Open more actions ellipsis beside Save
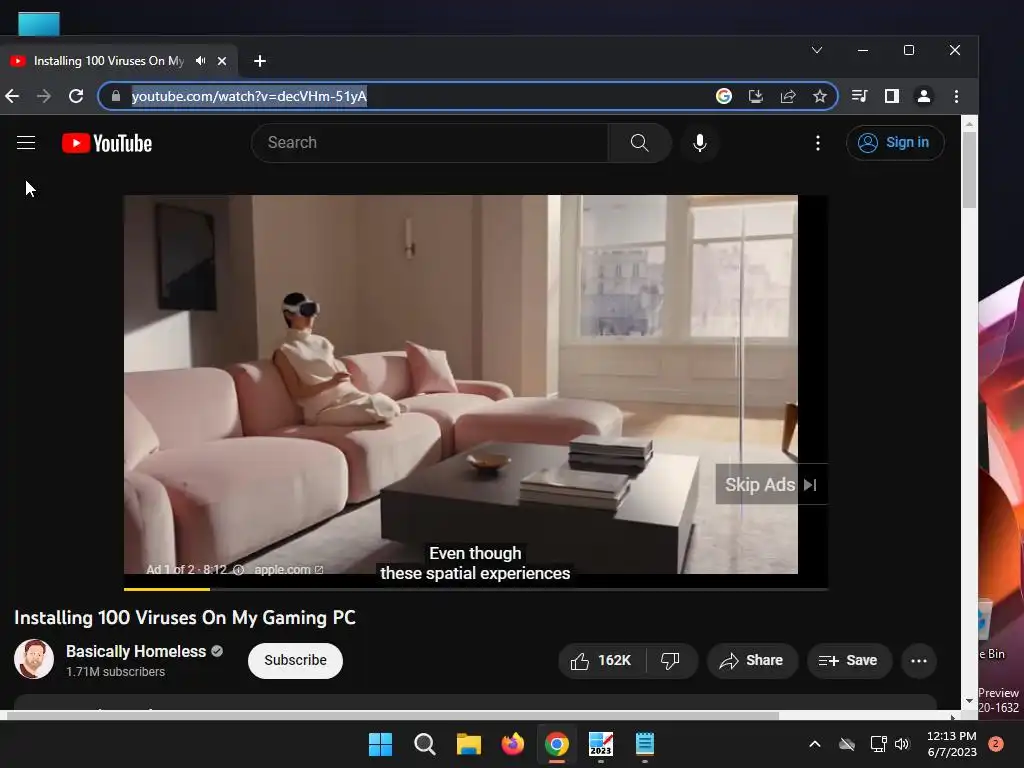This screenshot has height=768, width=1024. pyautogui.click(x=919, y=661)
